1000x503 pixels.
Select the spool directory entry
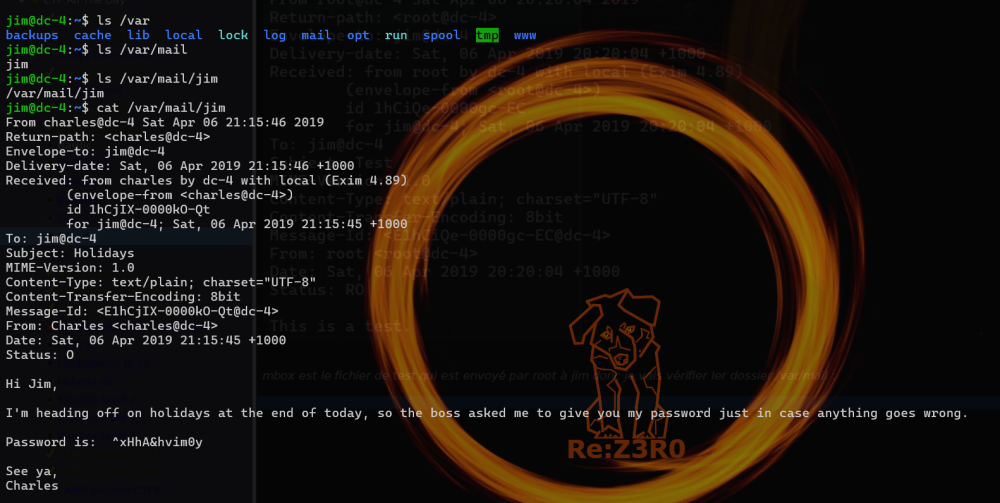pos(441,35)
